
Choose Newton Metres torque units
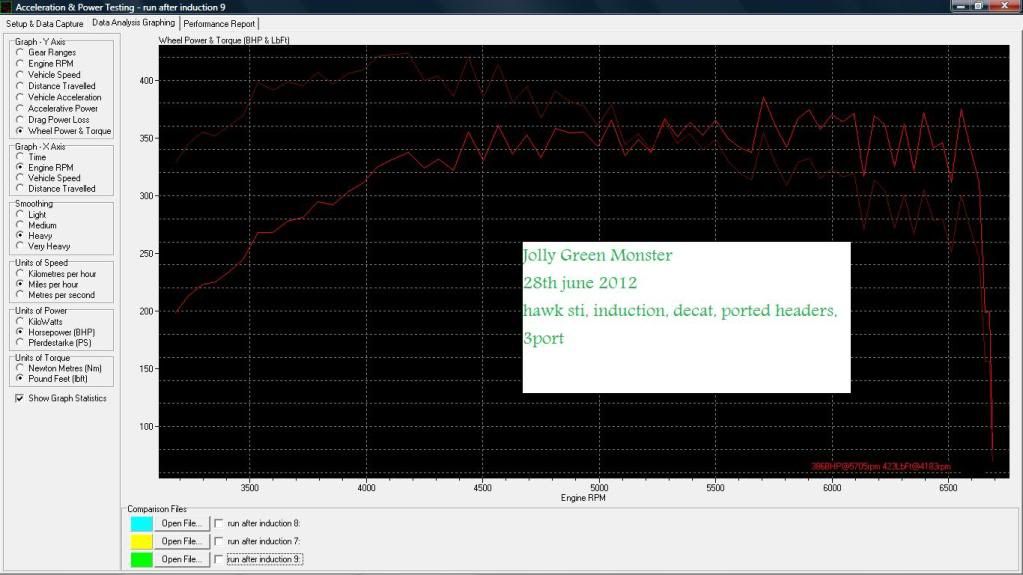click(20, 367)
